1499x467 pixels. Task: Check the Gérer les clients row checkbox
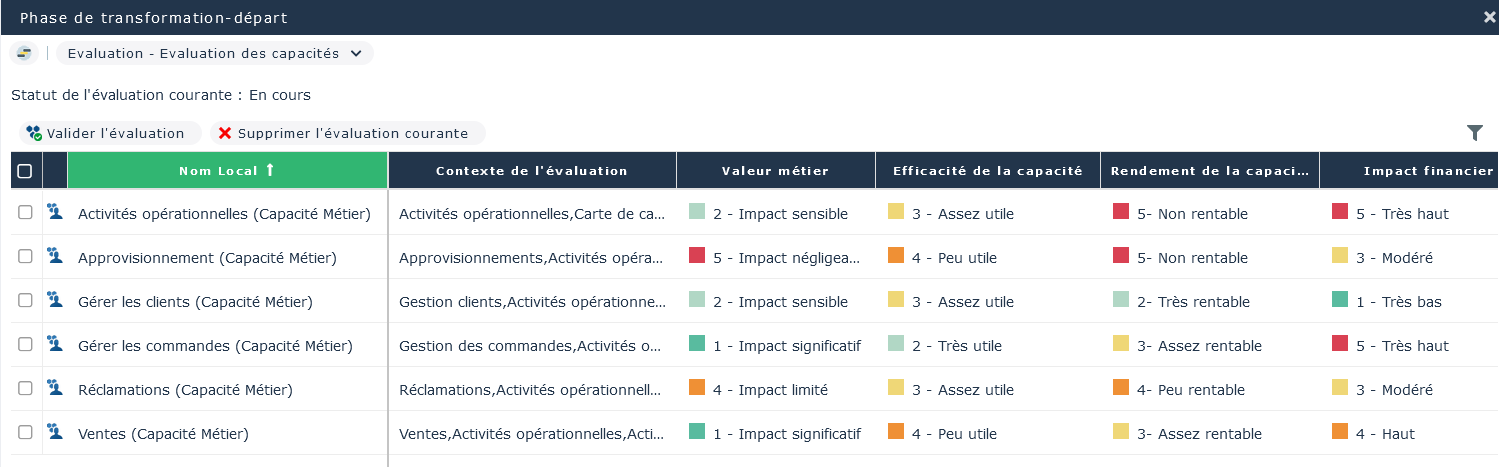[25, 300]
